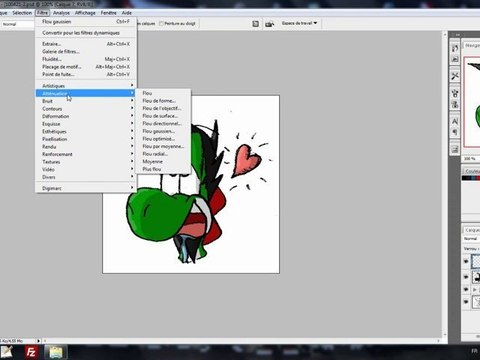Expand the 'Contours' filter submenu
The height and width of the screenshot is (360, 480).
coord(86,109)
